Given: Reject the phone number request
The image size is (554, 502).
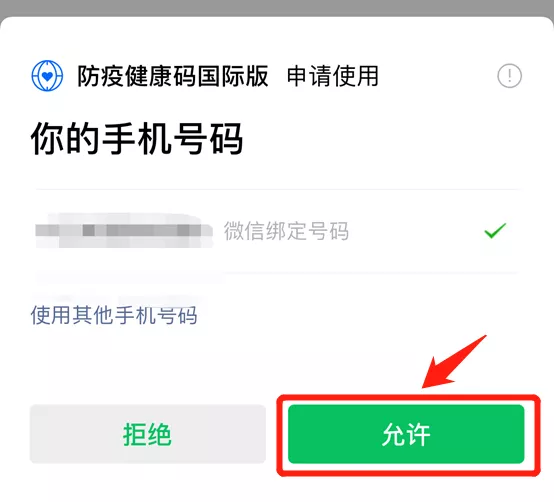Looking at the screenshot, I should coord(148,434).
